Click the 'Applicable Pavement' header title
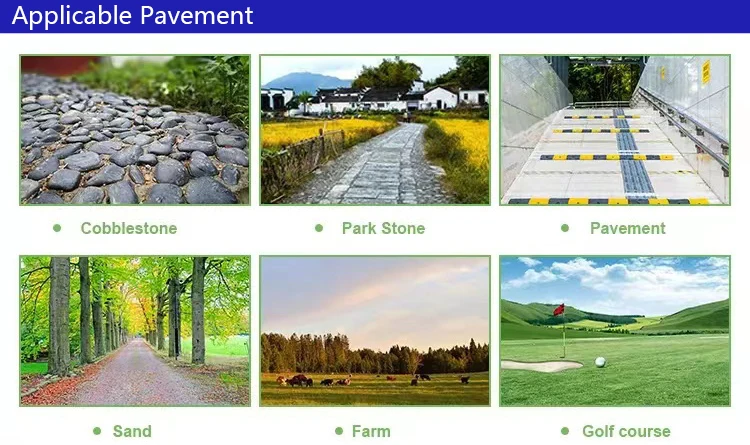Image resolution: width=750 pixels, height=445 pixels. tap(132, 15)
